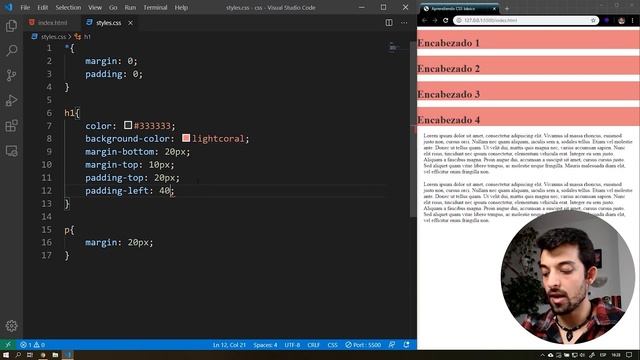Close the Aprendiendo CSS browser tab
640x360 pixels.
494,8
